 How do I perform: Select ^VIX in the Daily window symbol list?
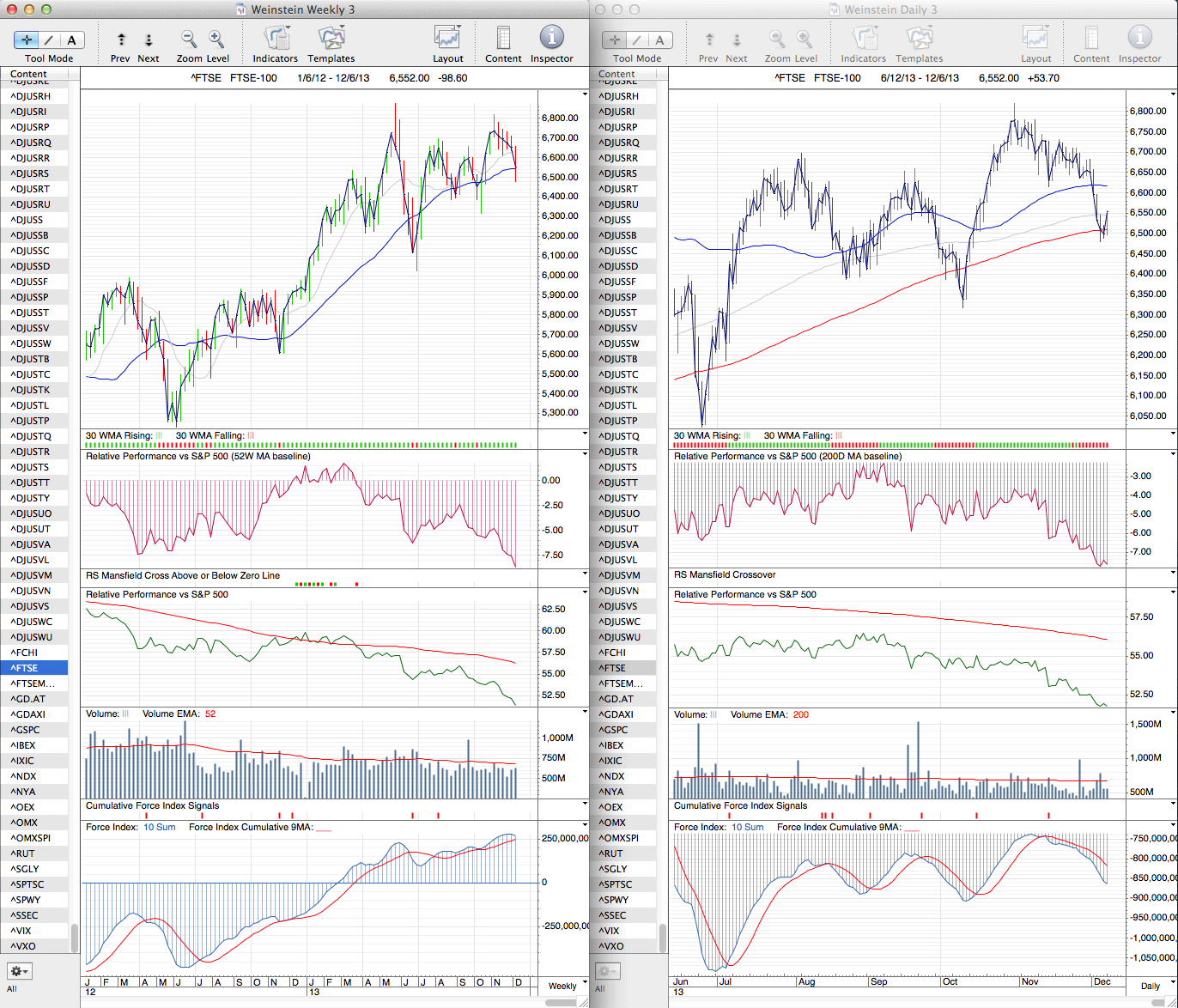point(610,931)
